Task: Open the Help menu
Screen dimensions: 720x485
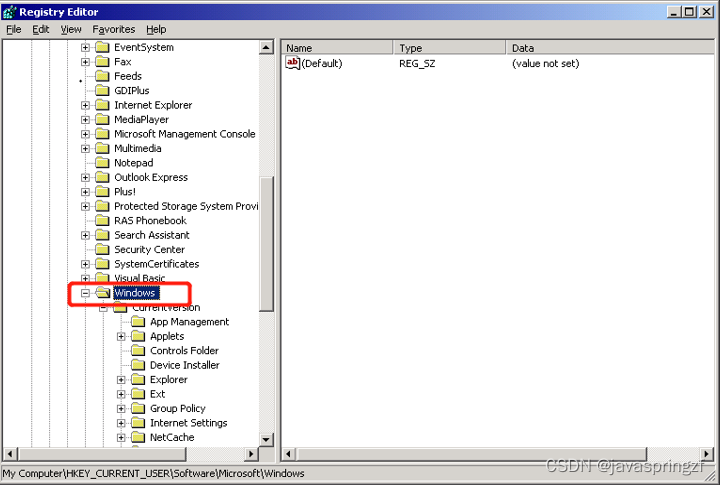Action: (156, 29)
